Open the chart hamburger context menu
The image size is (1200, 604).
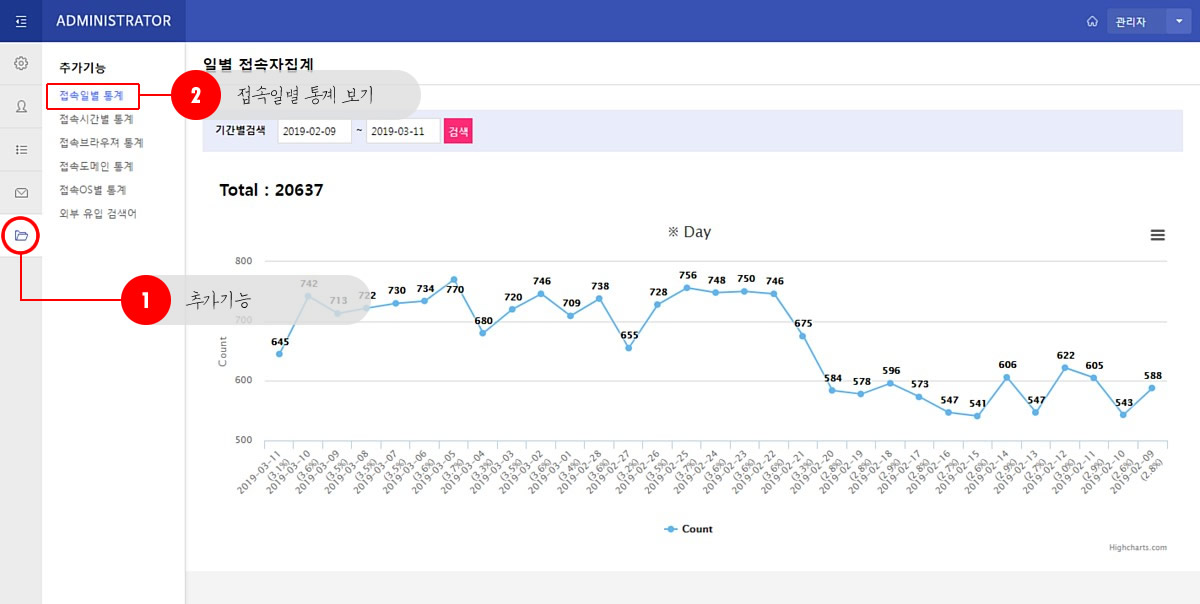(x=1157, y=235)
